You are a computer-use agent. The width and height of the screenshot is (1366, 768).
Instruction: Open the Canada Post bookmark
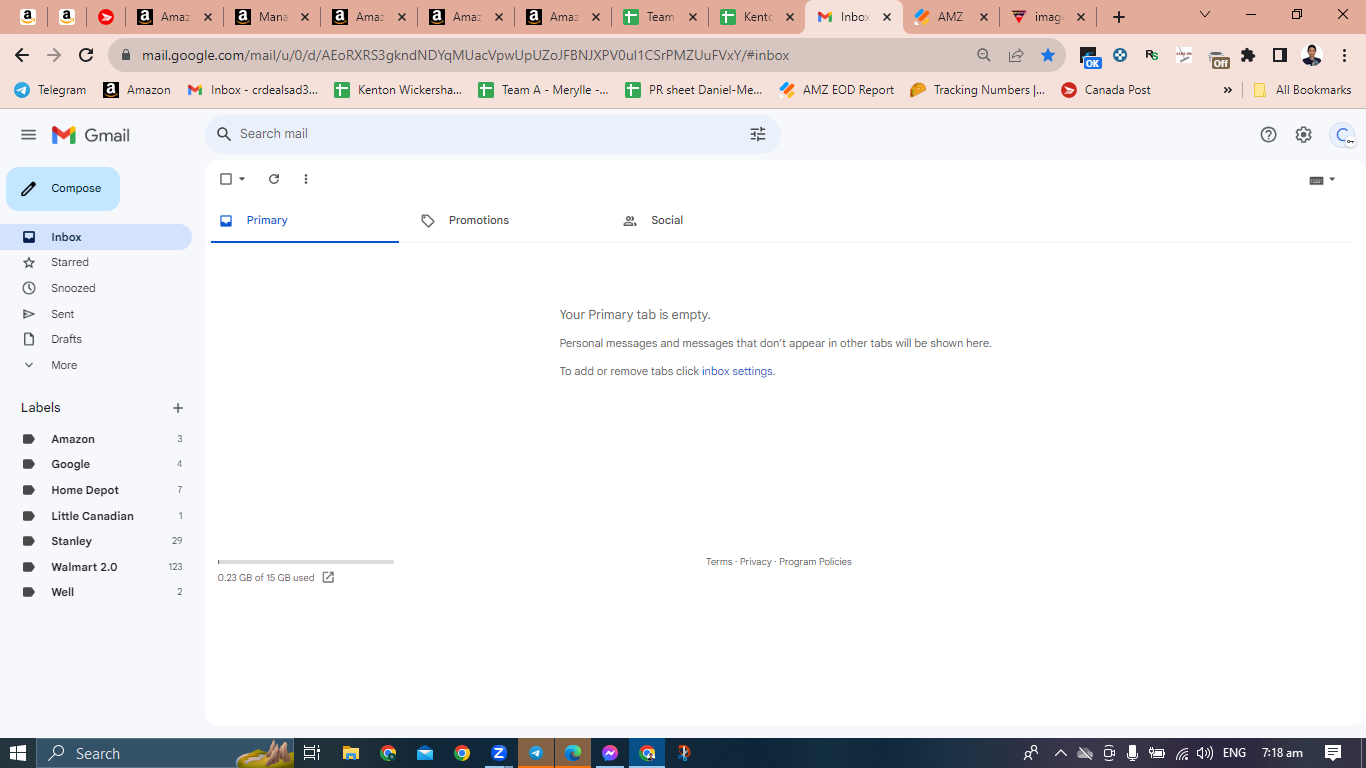[1106, 90]
